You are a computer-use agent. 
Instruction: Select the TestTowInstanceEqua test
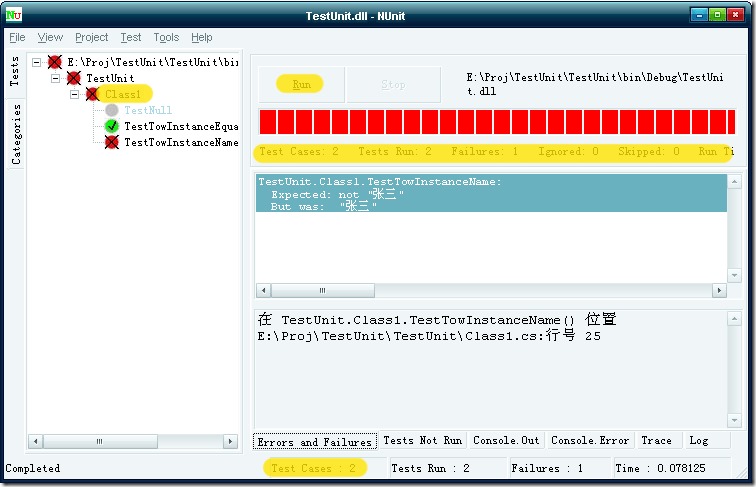[x=181, y=126]
